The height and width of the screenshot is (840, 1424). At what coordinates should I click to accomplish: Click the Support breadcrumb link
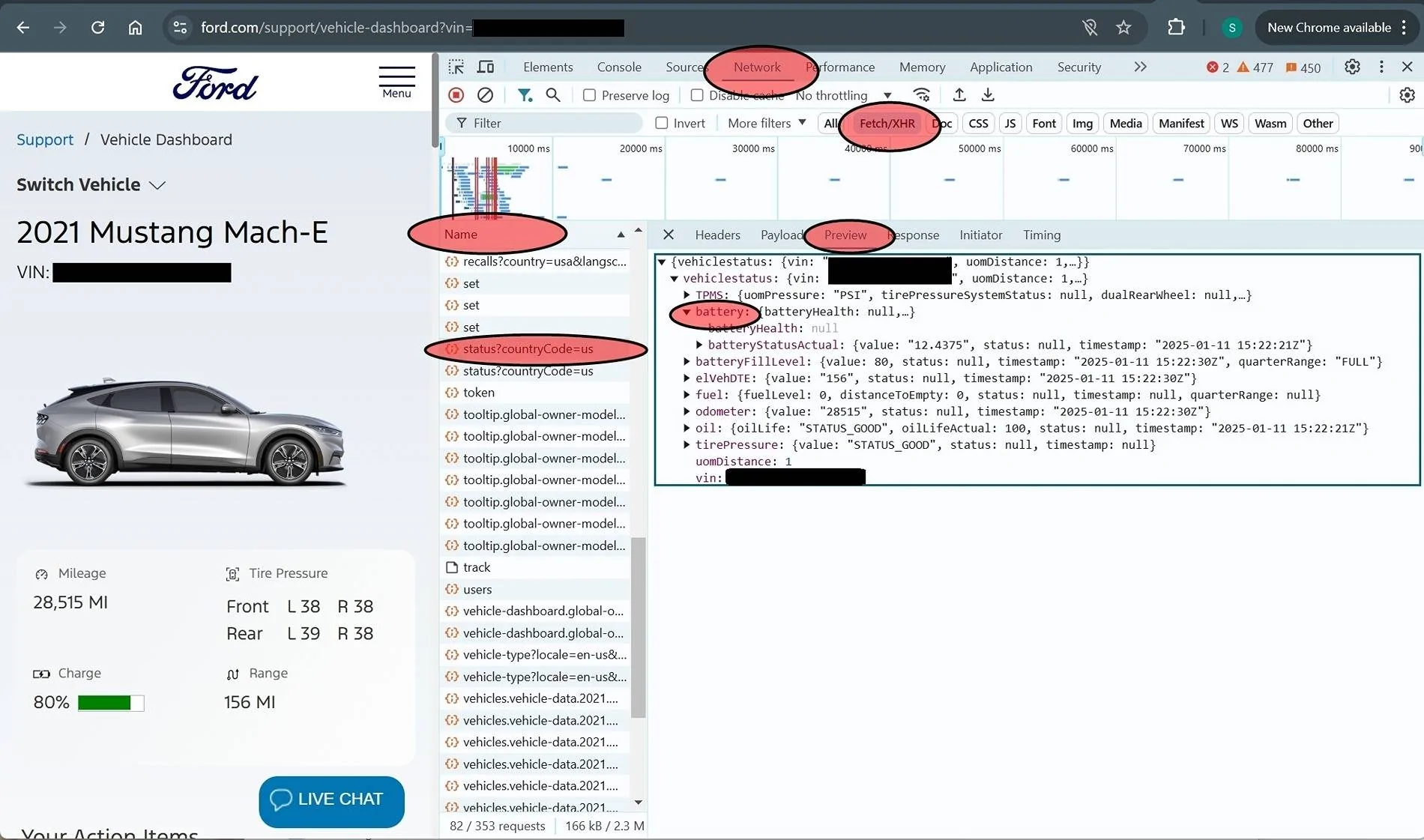(x=45, y=139)
